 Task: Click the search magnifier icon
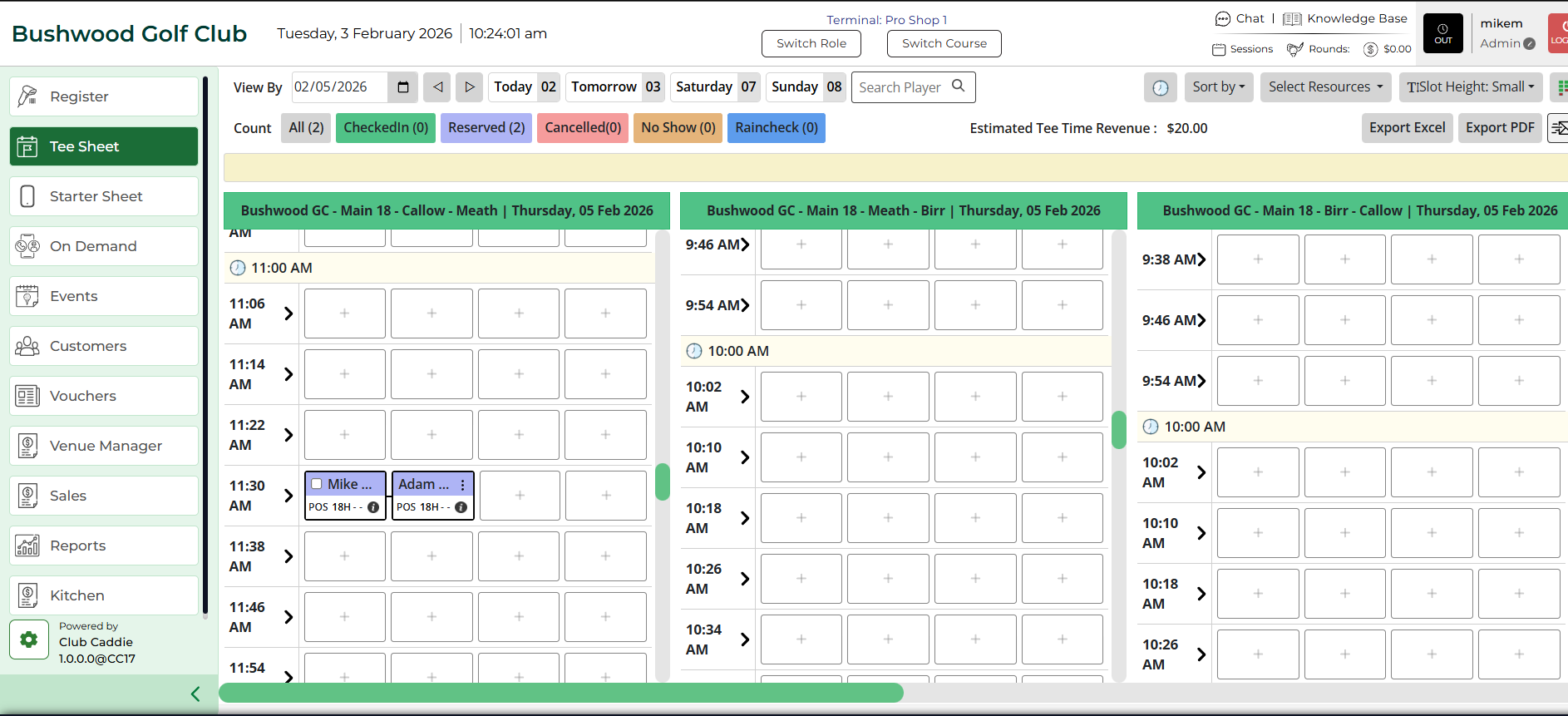(x=959, y=86)
